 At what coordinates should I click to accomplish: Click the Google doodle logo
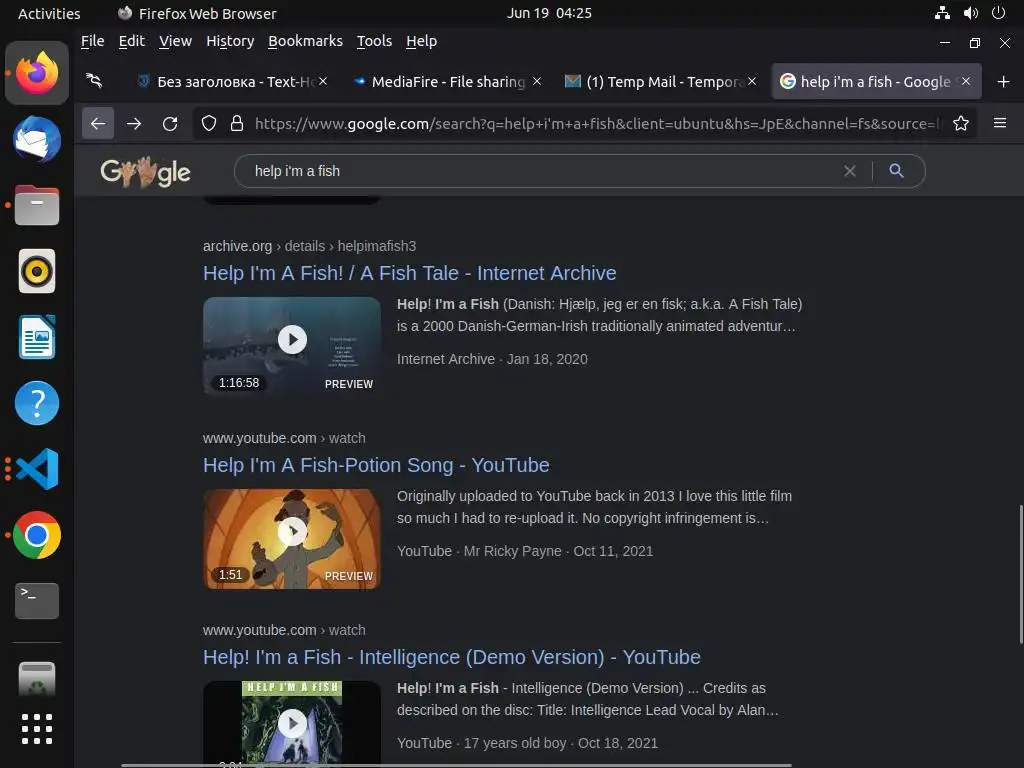[x=145, y=172]
